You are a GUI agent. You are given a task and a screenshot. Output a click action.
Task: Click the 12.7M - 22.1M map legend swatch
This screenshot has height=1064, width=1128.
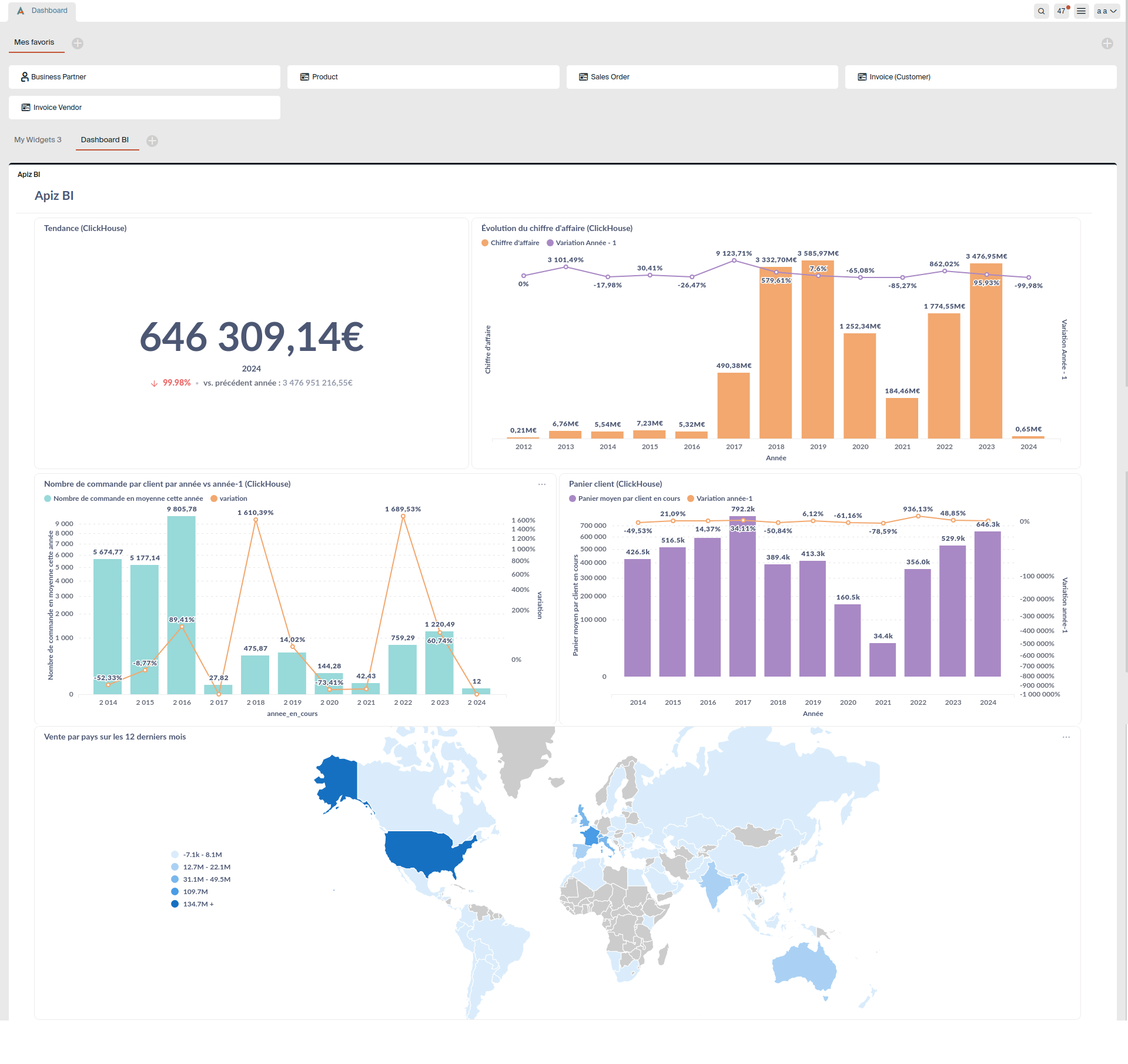click(x=175, y=867)
